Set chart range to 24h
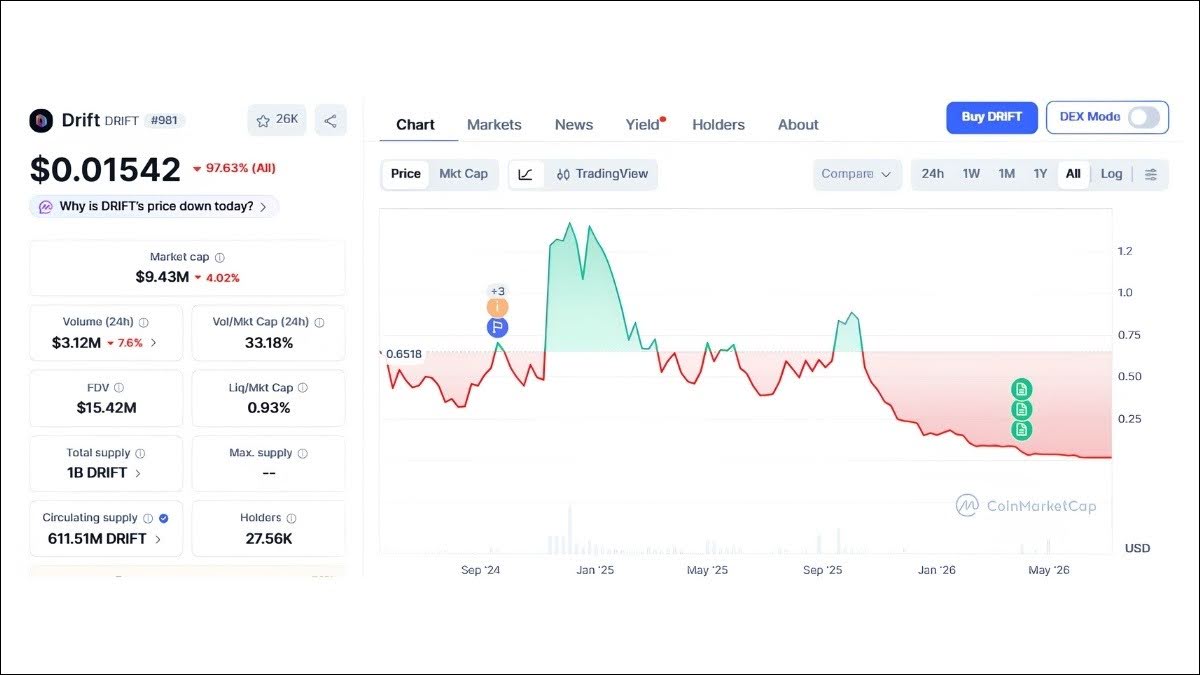The image size is (1200, 675). (933, 174)
